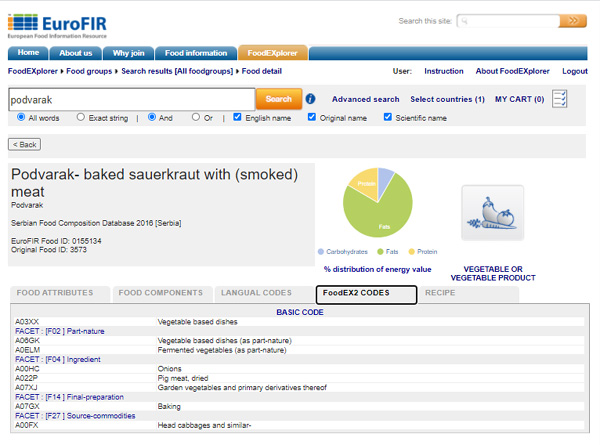The height and width of the screenshot is (445, 600).
Task: Click Serbian Food Composition Database 2016 text
Action: pos(96,223)
